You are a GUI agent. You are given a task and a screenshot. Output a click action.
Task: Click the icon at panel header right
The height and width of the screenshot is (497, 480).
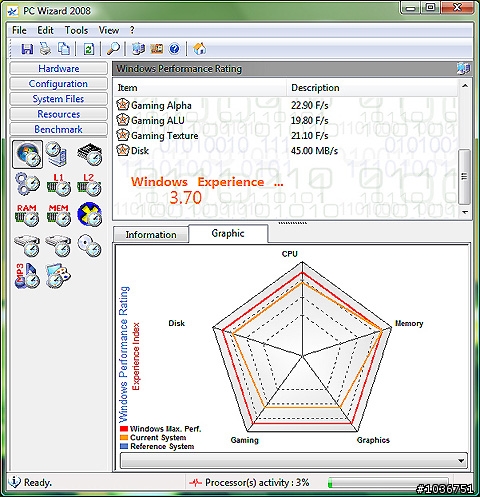pyautogui.click(x=463, y=69)
